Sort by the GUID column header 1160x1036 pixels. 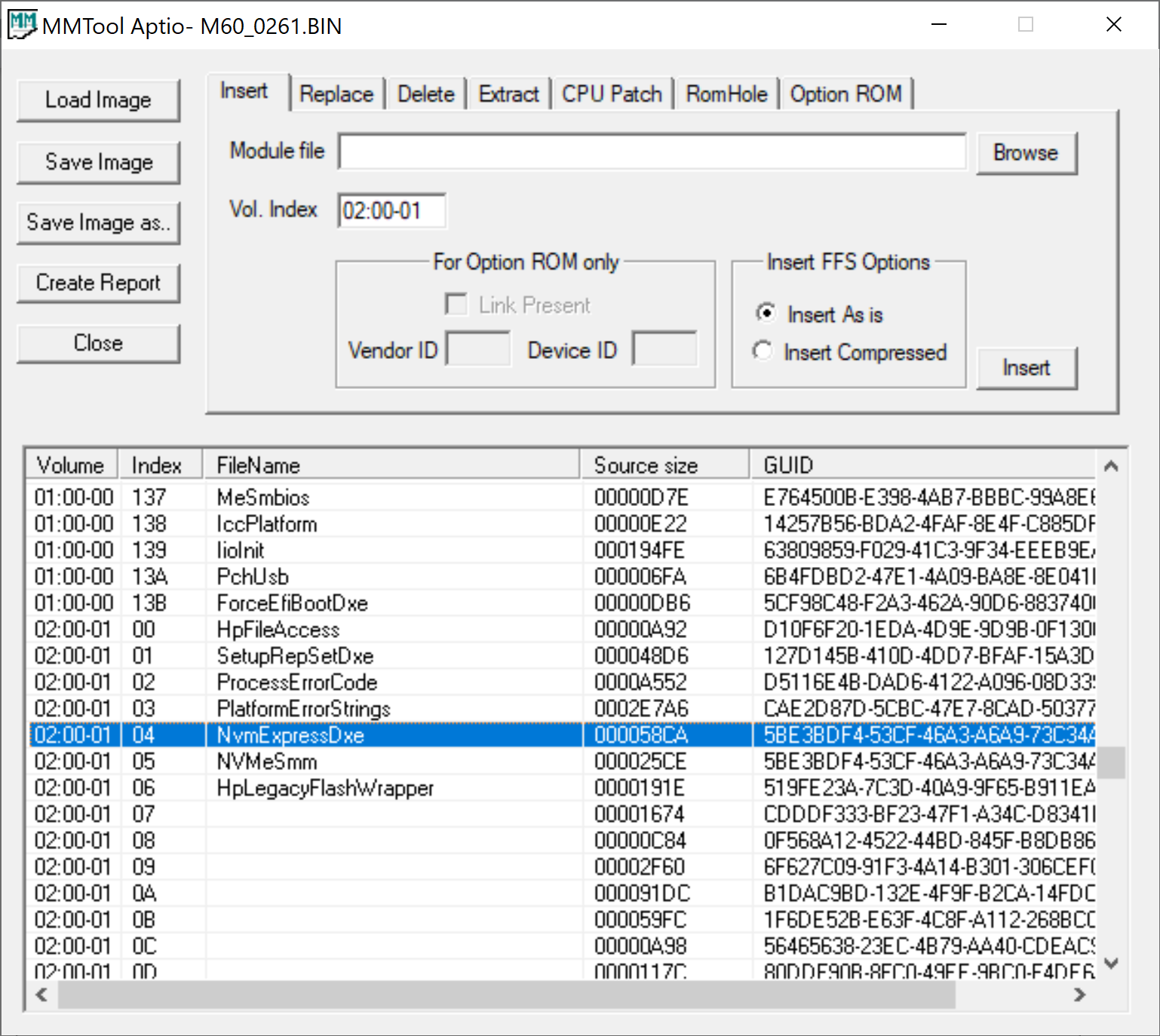point(923,464)
